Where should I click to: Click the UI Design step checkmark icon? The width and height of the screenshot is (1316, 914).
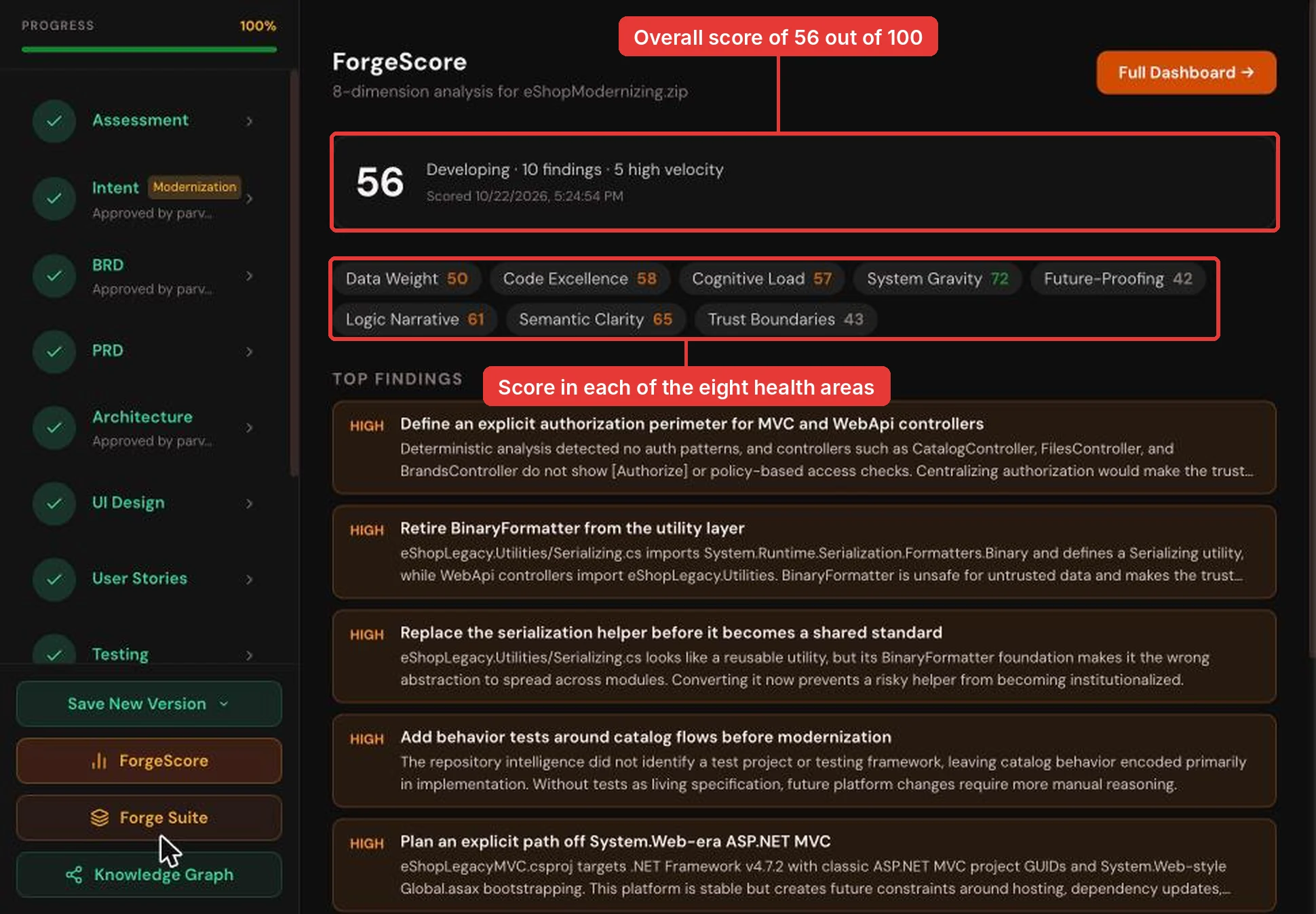(x=54, y=504)
